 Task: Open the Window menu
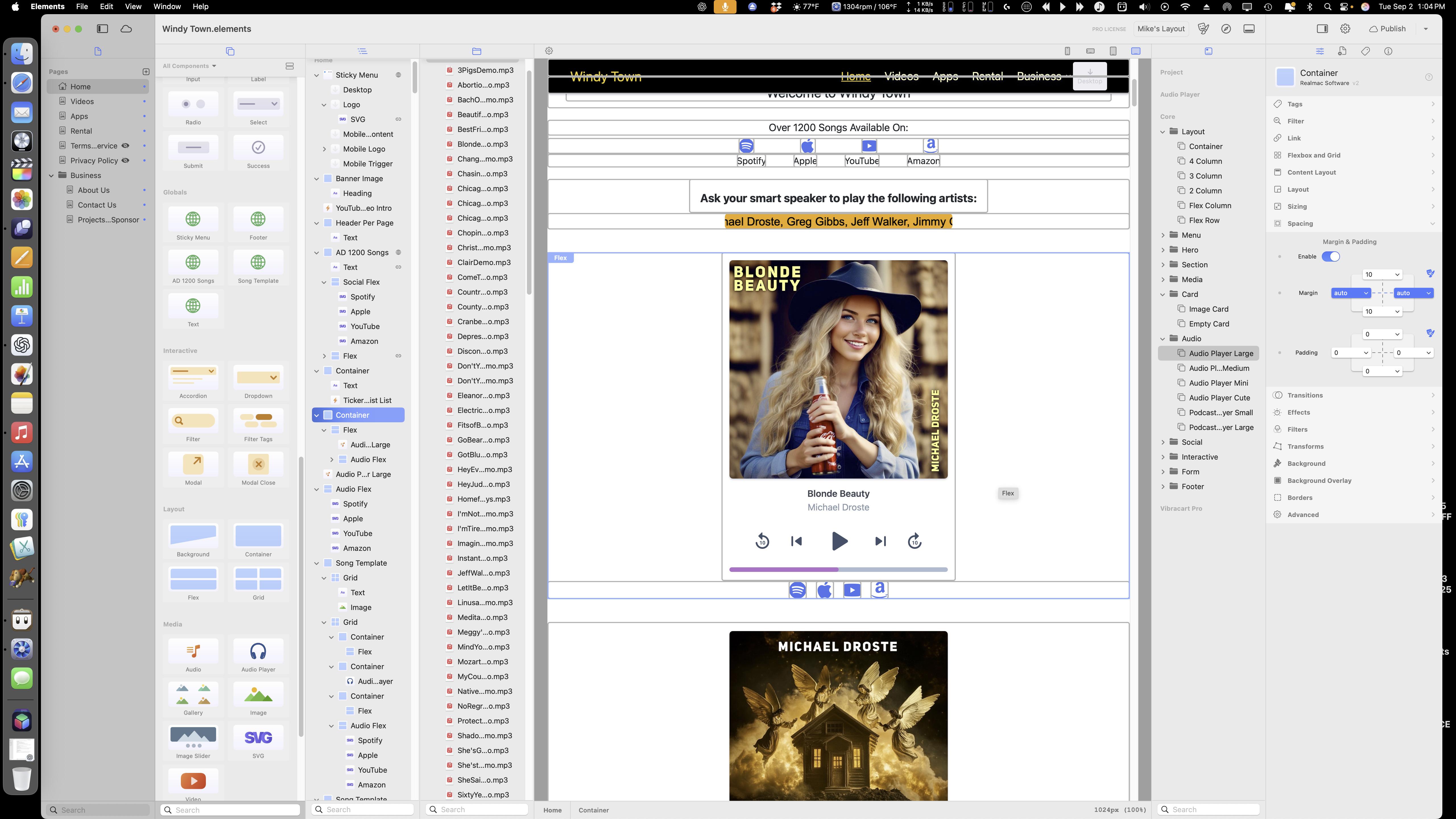[x=167, y=7]
